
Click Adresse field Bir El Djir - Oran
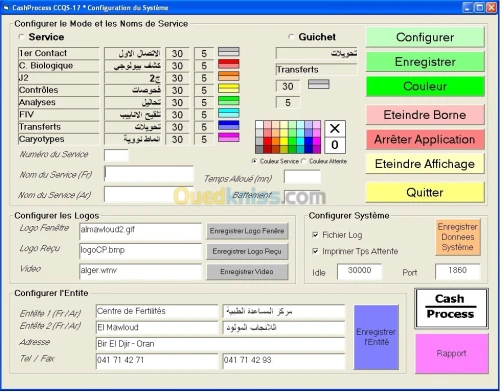pos(220,344)
